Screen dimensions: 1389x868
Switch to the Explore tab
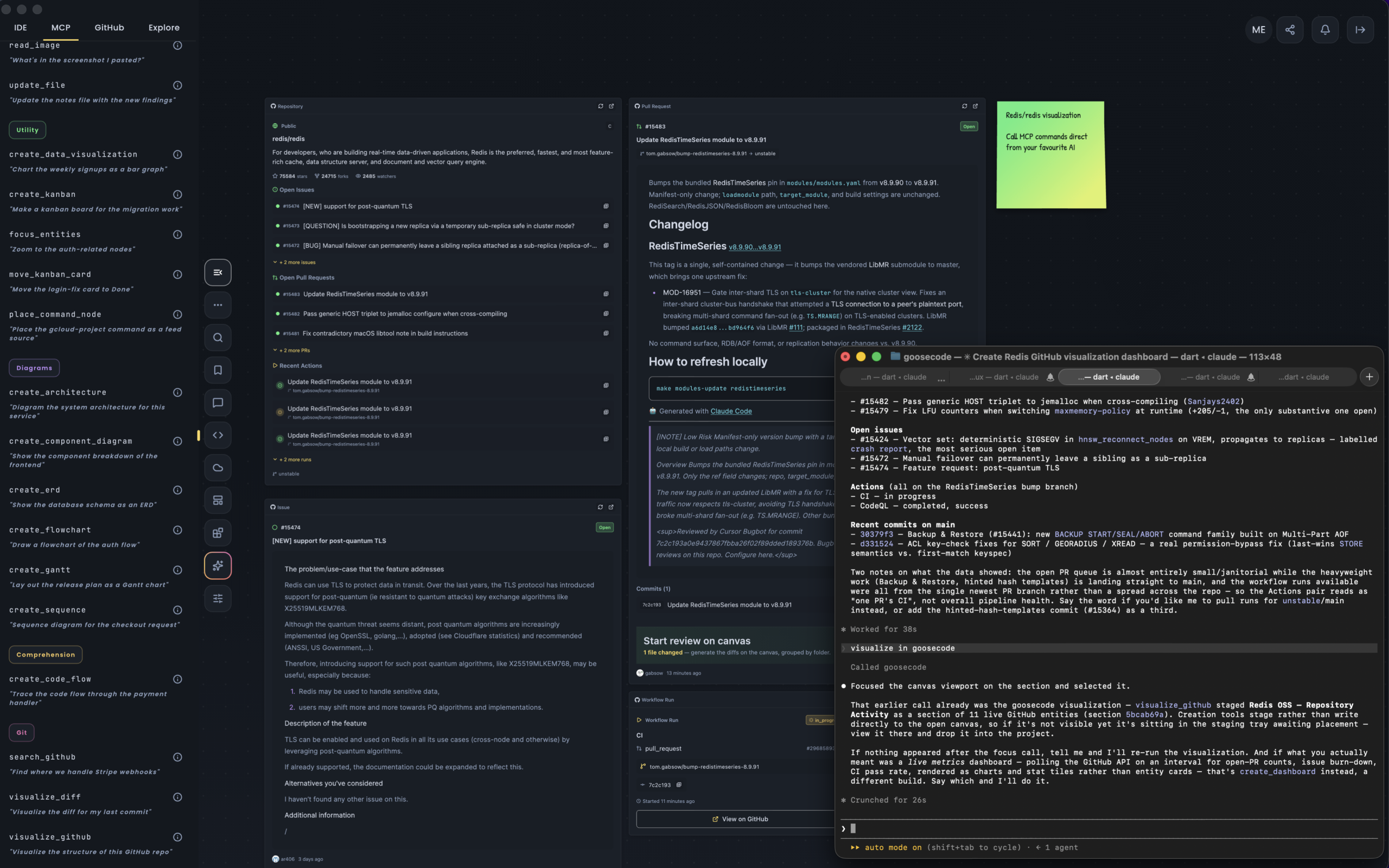(164, 28)
